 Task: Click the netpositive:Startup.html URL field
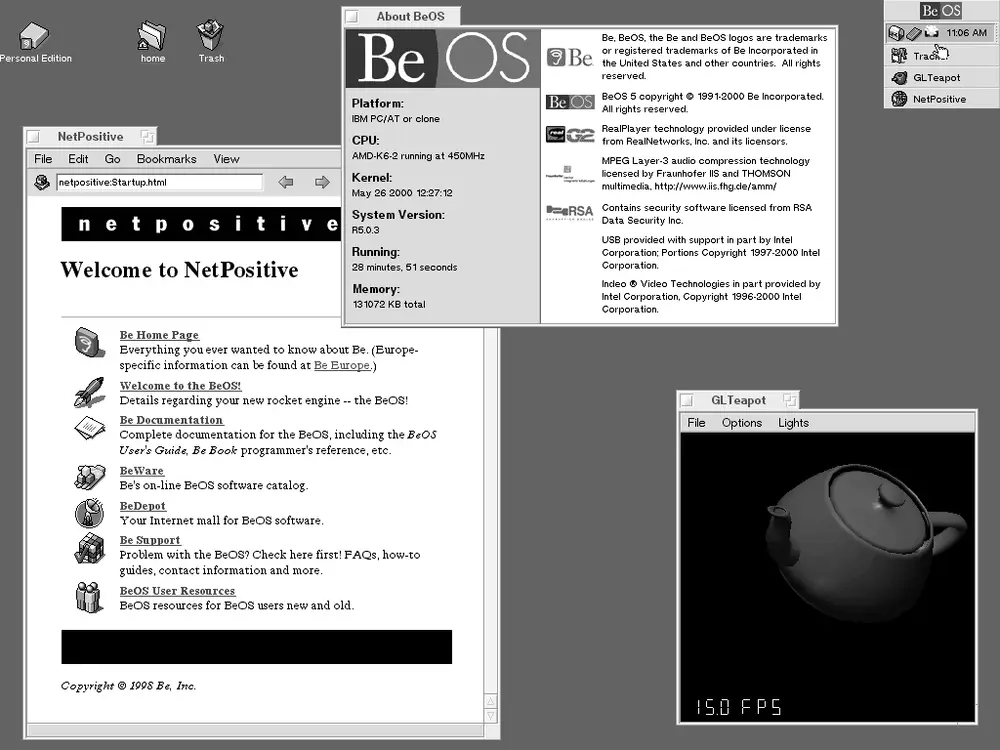click(159, 182)
